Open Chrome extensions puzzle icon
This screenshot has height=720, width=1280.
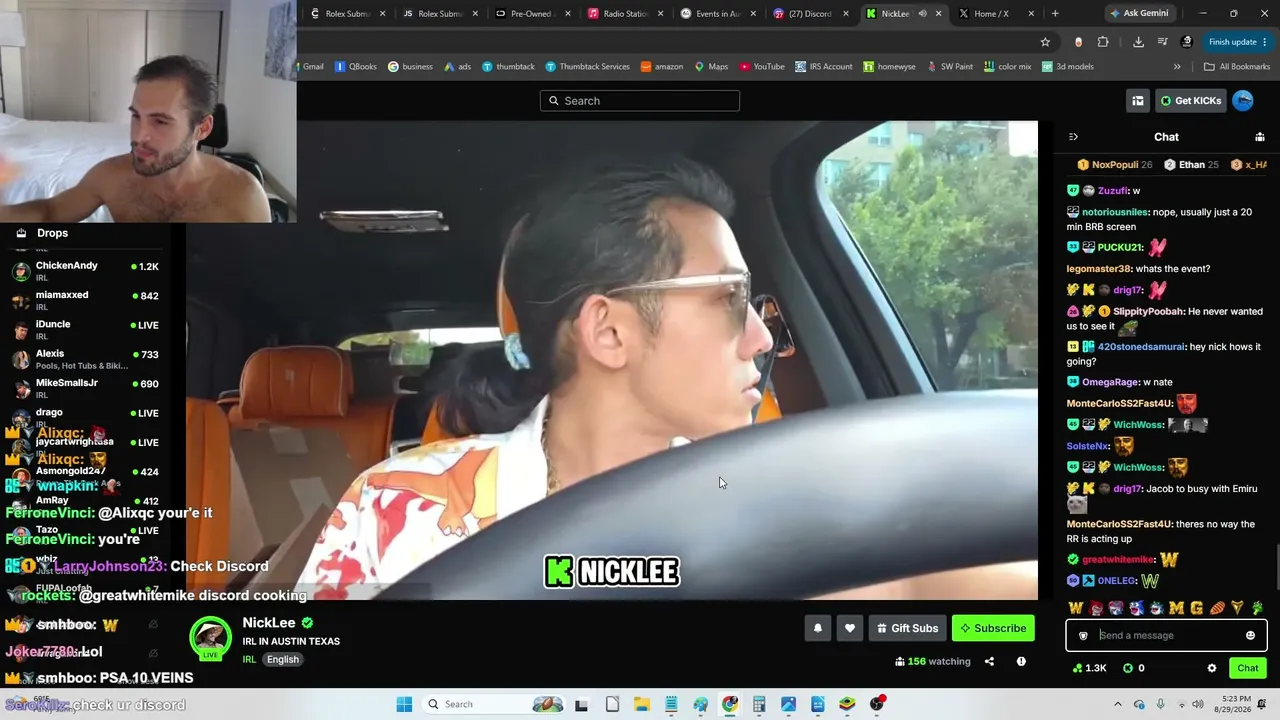[x=1103, y=42]
